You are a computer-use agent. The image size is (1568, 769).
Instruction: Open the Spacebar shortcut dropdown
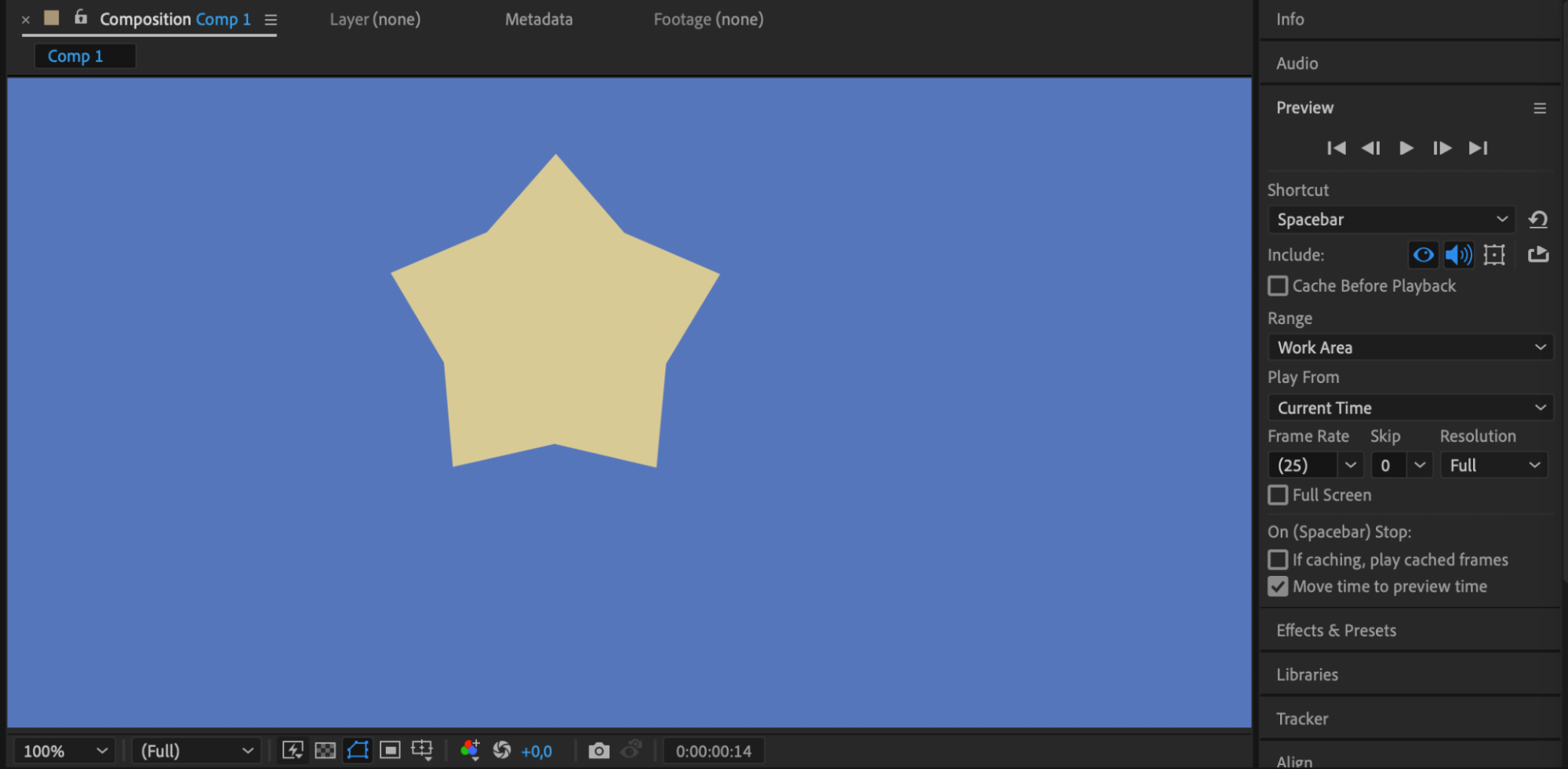click(x=1392, y=220)
